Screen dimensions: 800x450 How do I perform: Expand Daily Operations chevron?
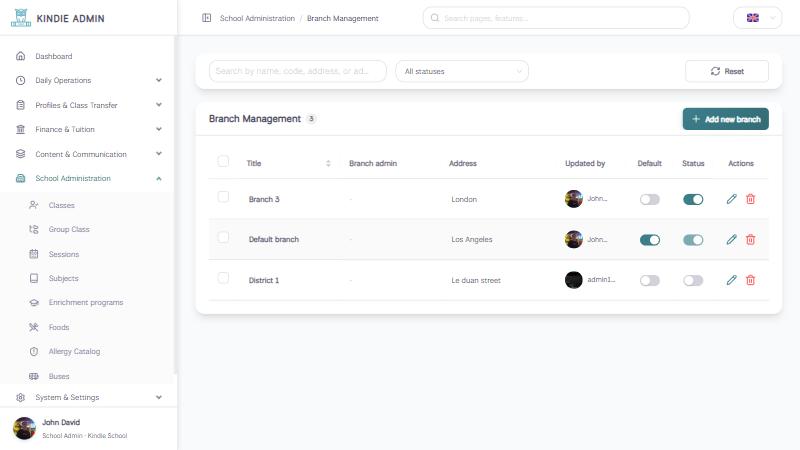[x=159, y=80]
